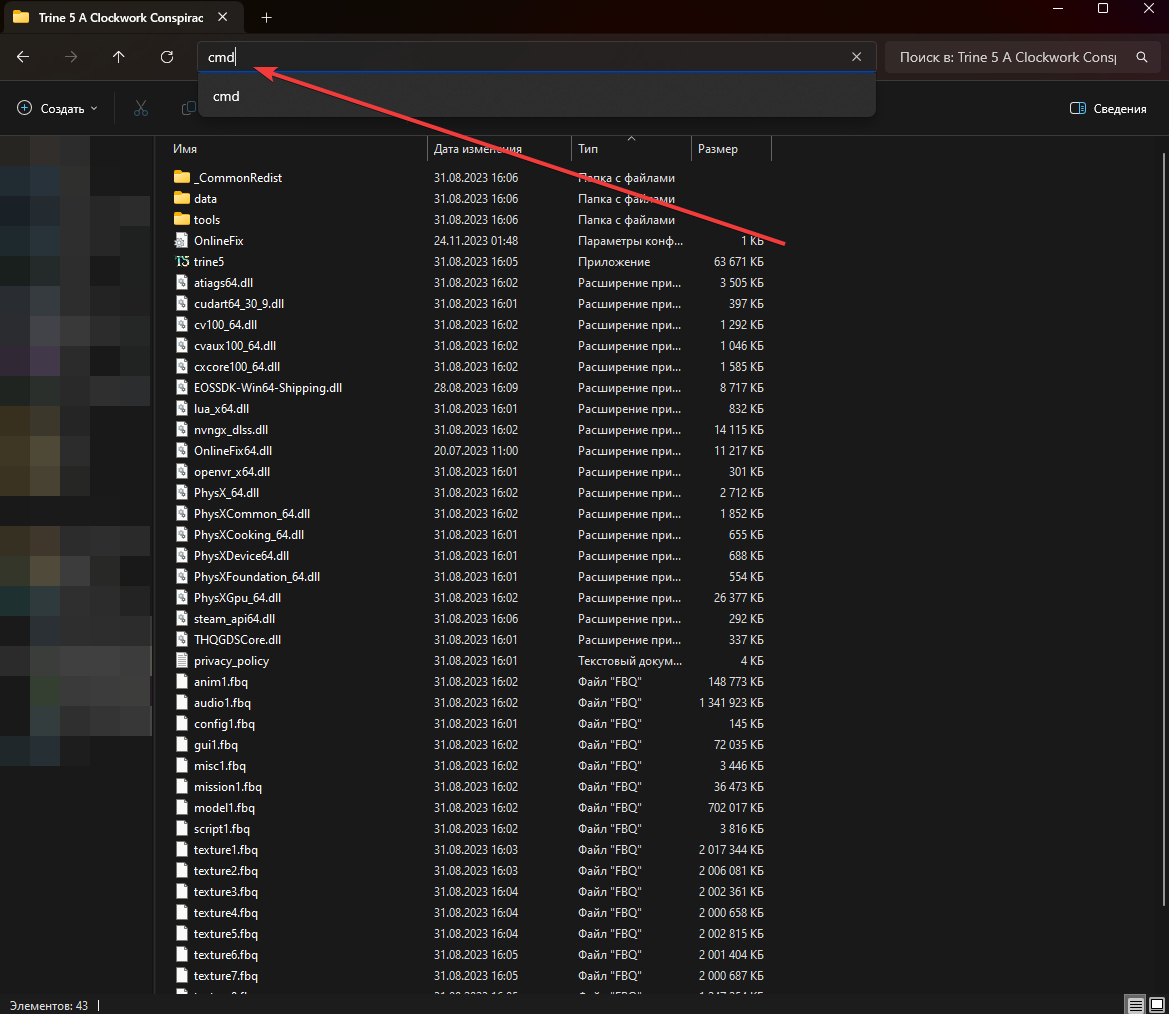Select the file named PhysXGpu_64.dll

(238, 597)
